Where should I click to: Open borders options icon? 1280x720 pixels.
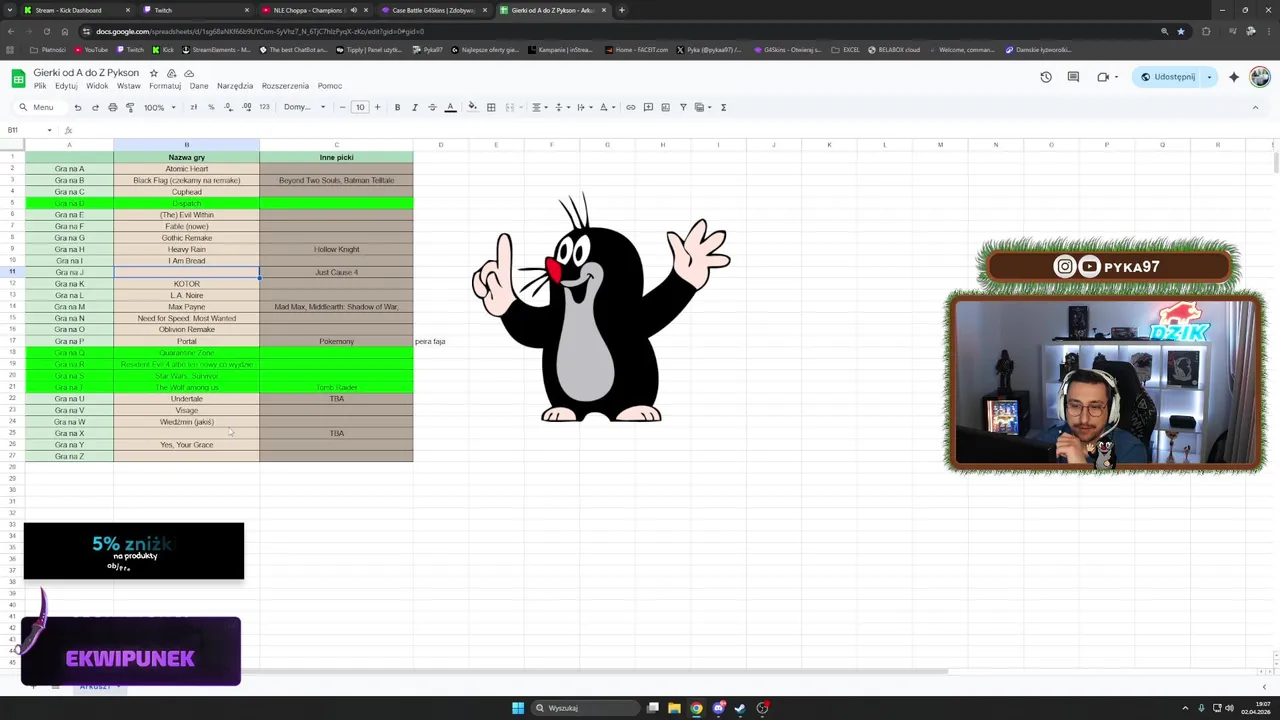click(491, 107)
